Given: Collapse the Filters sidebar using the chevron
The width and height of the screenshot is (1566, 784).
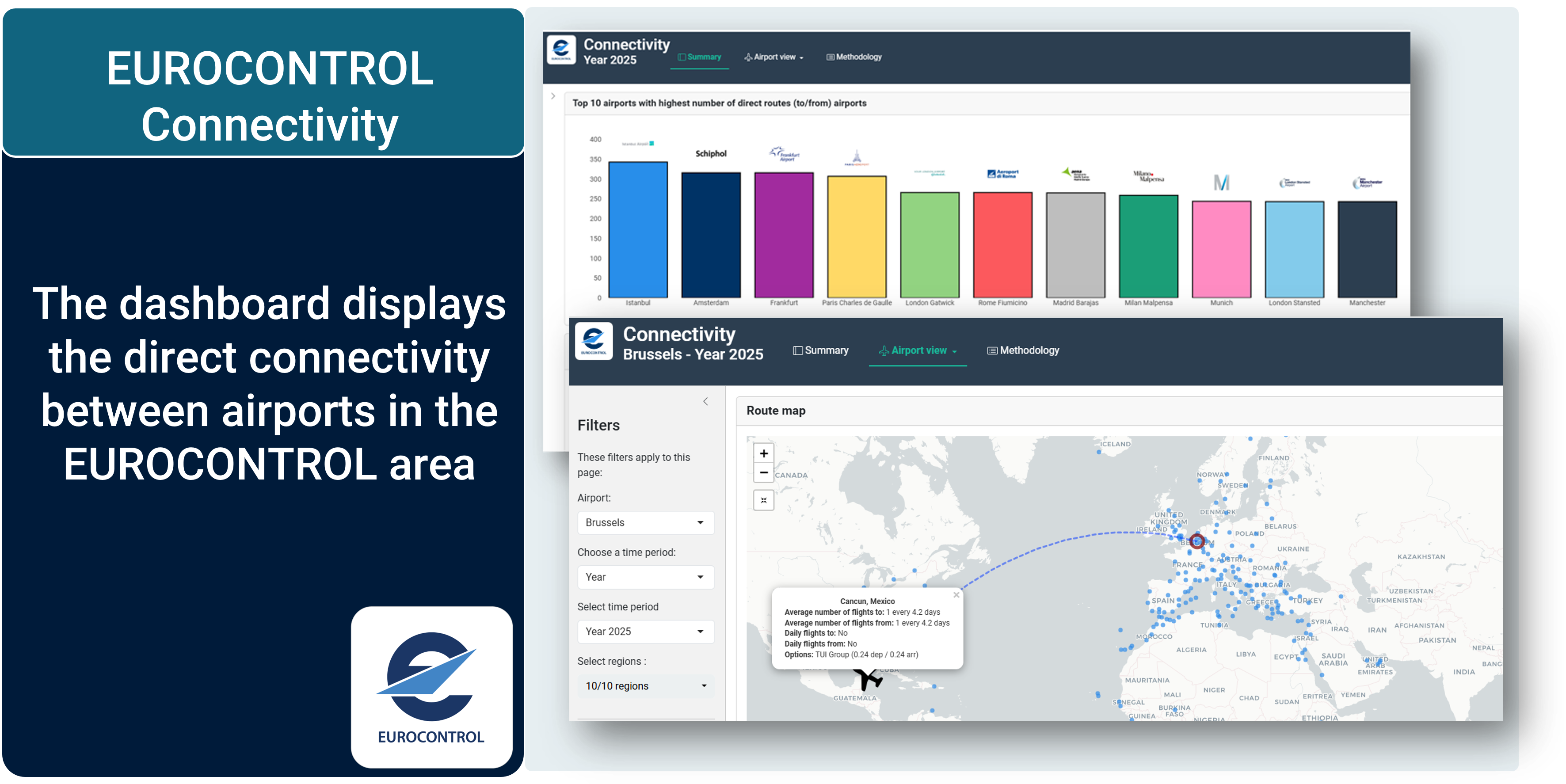Looking at the screenshot, I should coord(706,401).
